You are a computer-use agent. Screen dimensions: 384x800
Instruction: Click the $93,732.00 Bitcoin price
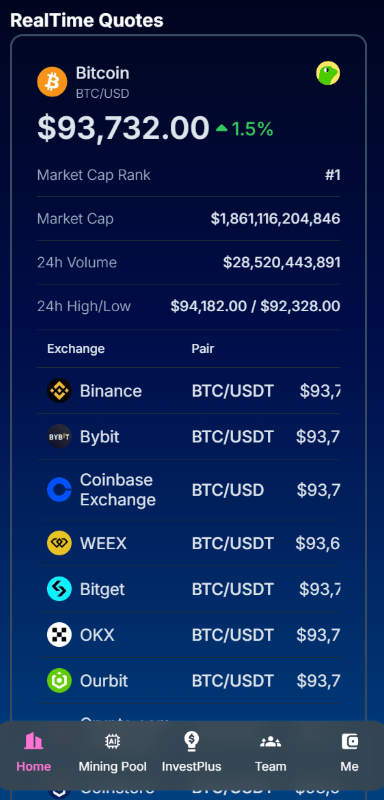point(123,128)
